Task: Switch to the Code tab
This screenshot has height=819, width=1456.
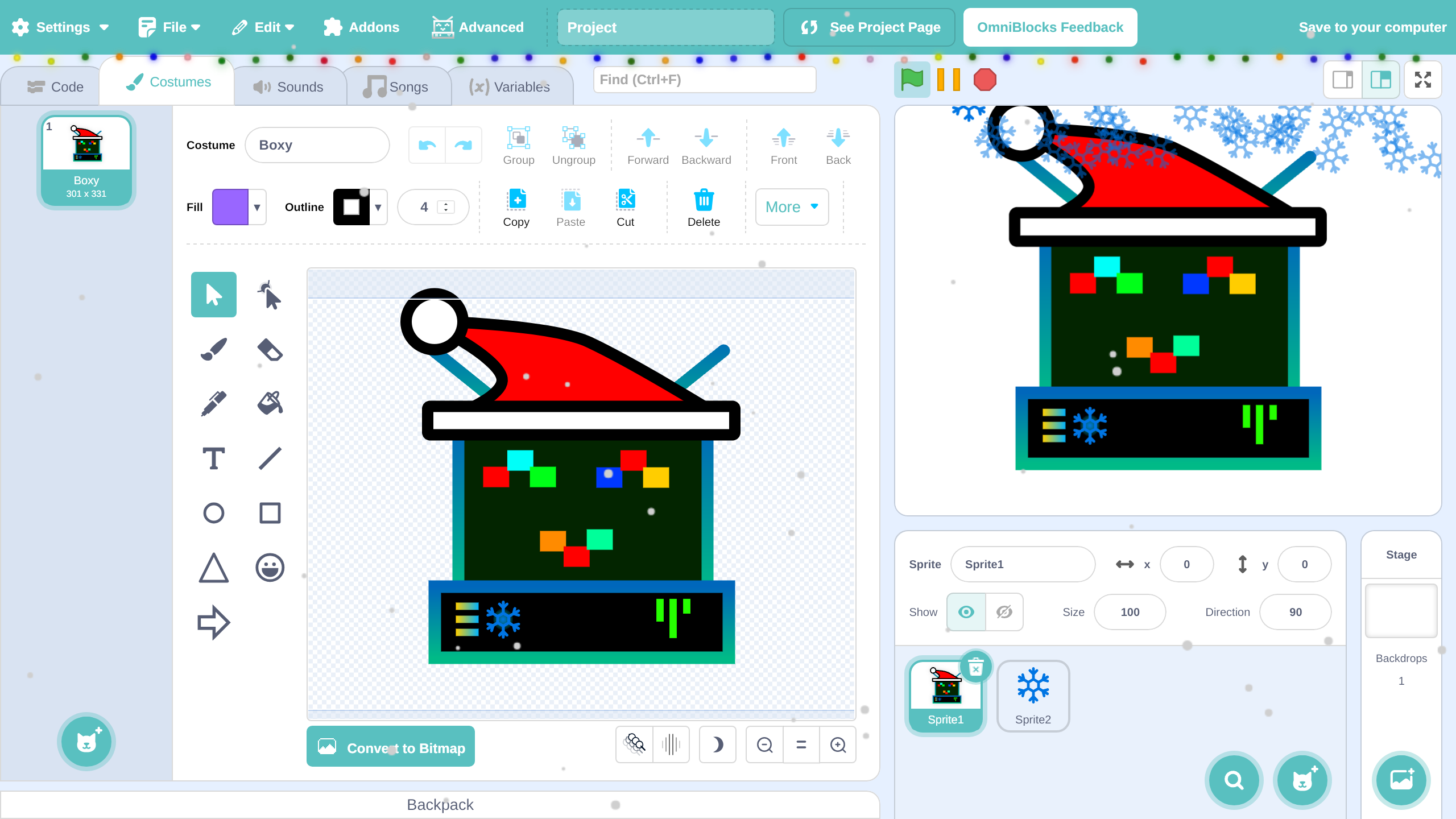Action: (x=56, y=86)
